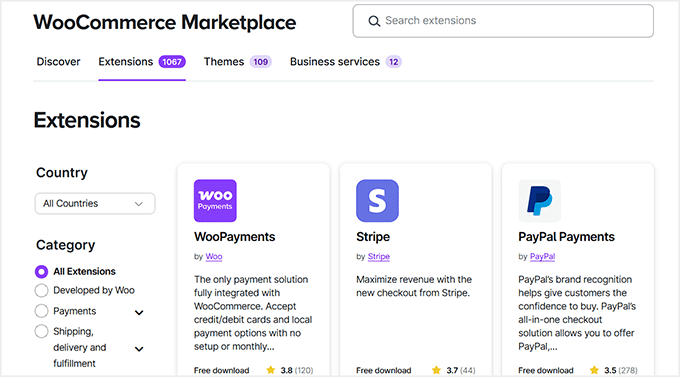Expand the Payments category chevron

pyautogui.click(x=139, y=312)
